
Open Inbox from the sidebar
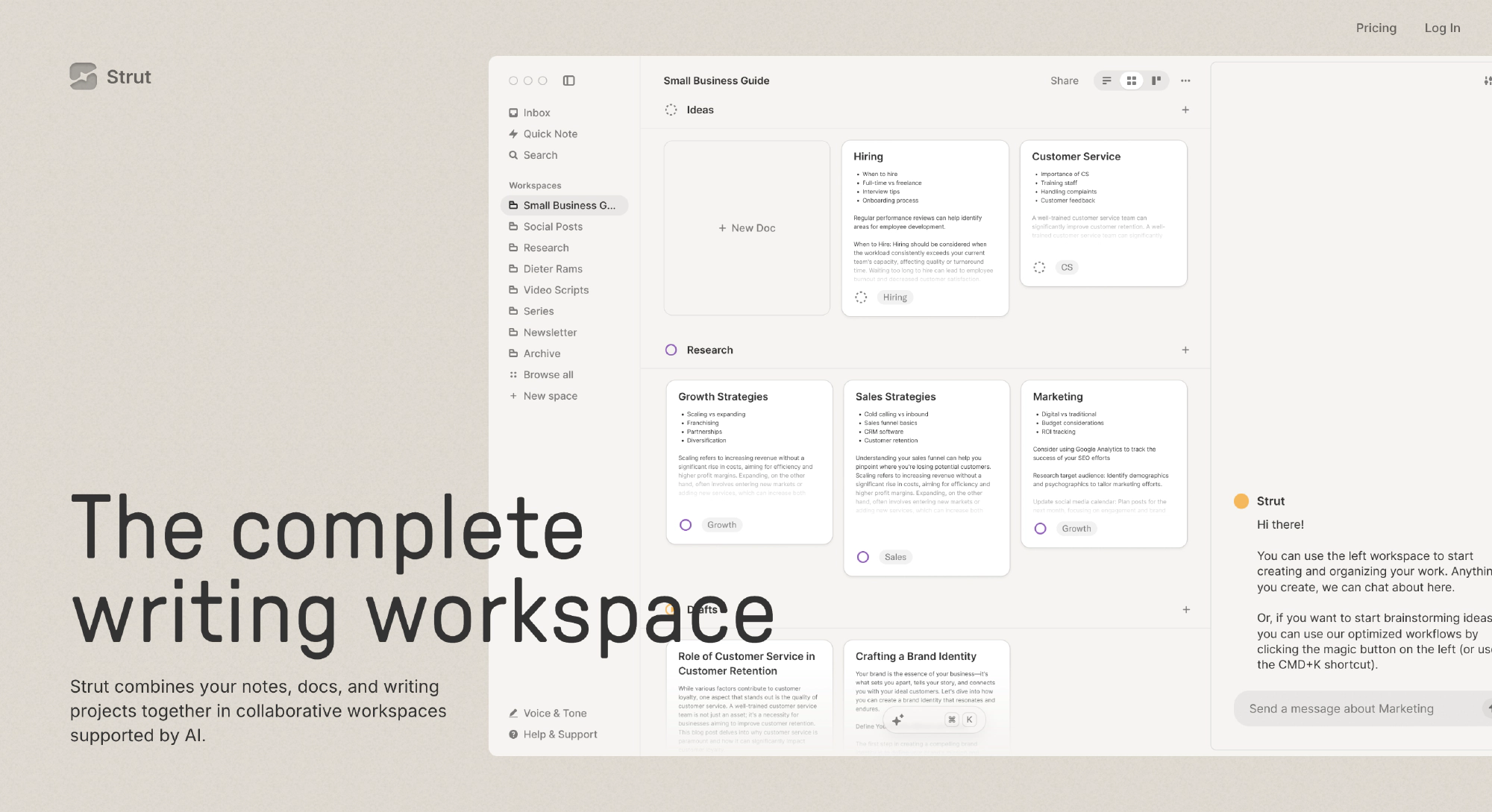tap(536, 113)
